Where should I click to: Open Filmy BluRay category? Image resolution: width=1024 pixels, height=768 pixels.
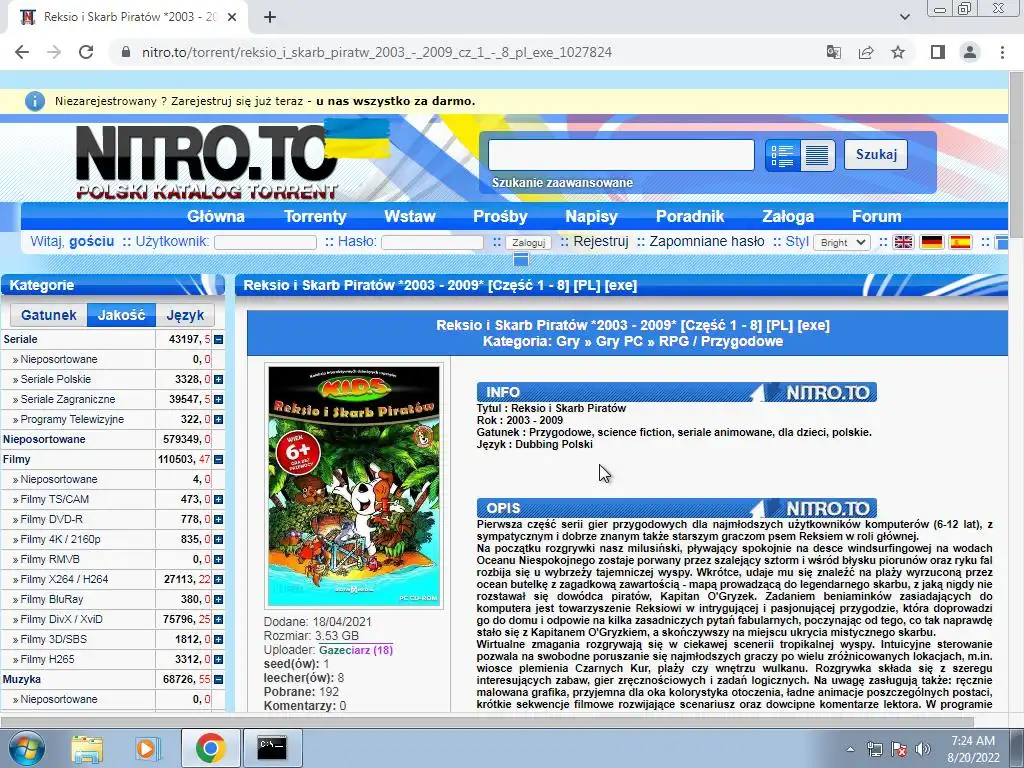click(52, 600)
